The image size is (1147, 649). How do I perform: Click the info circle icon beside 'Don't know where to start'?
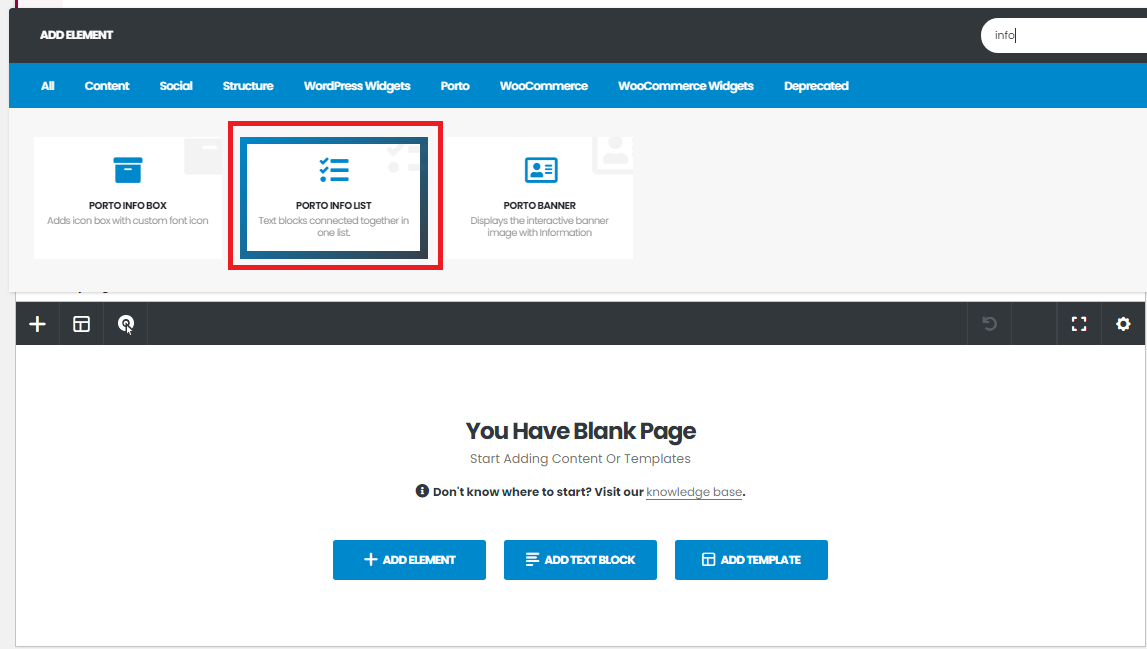click(422, 491)
